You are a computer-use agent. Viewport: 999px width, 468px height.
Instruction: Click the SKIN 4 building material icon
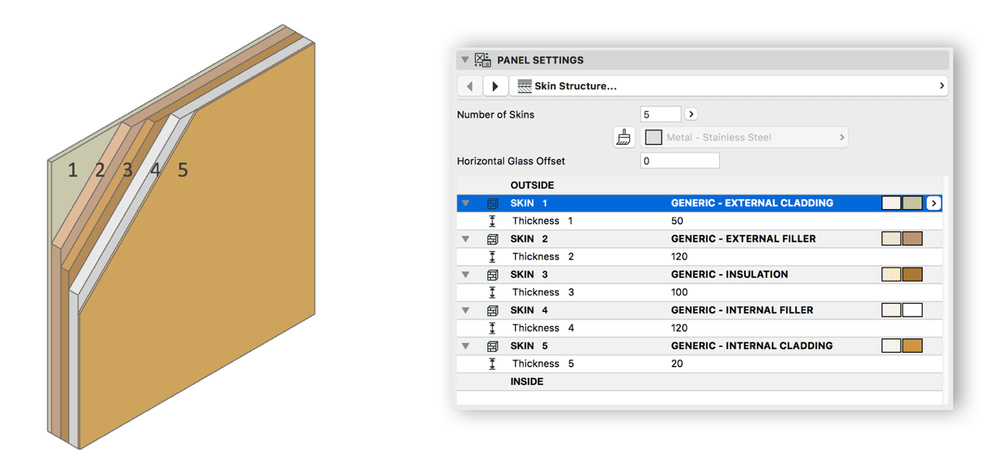pos(492,310)
